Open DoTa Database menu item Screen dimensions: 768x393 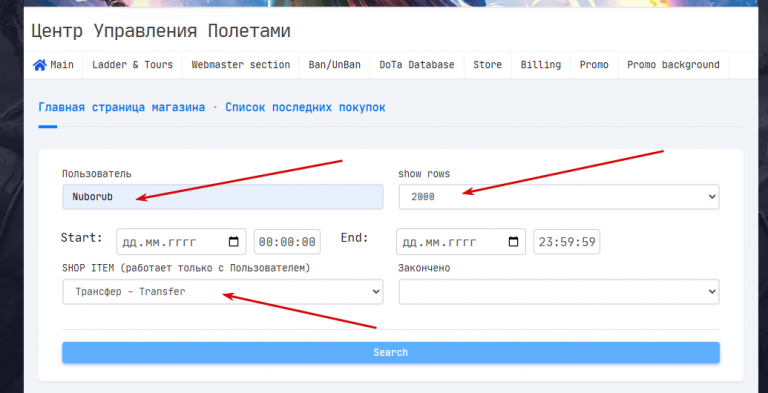click(x=417, y=65)
